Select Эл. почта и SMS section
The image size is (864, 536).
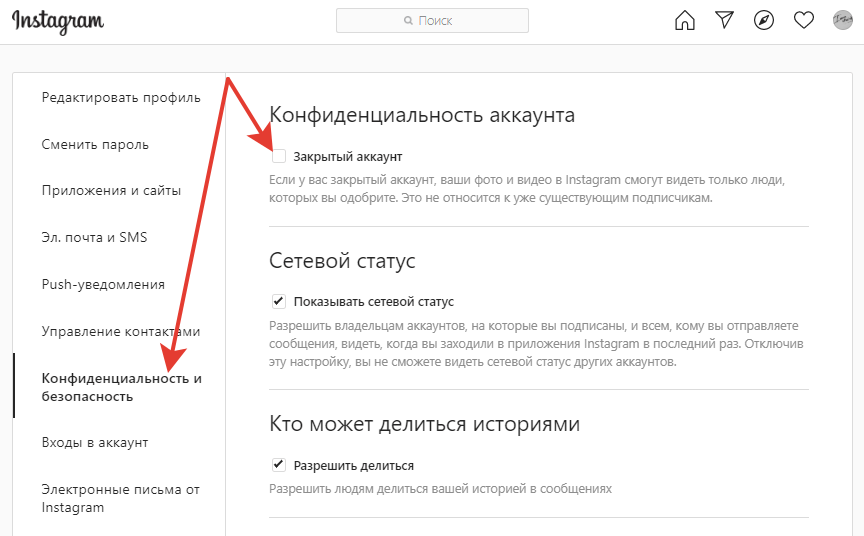[94, 237]
